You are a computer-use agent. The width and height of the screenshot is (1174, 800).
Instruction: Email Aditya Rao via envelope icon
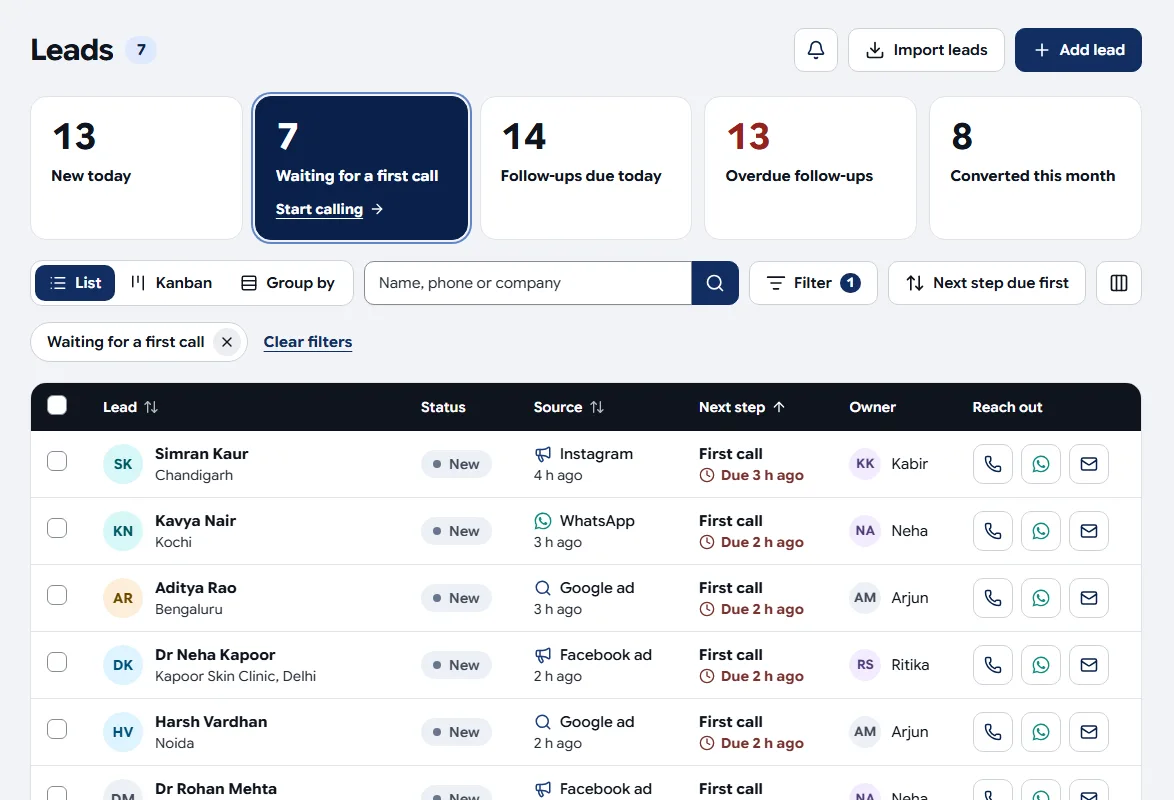click(x=1089, y=598)
